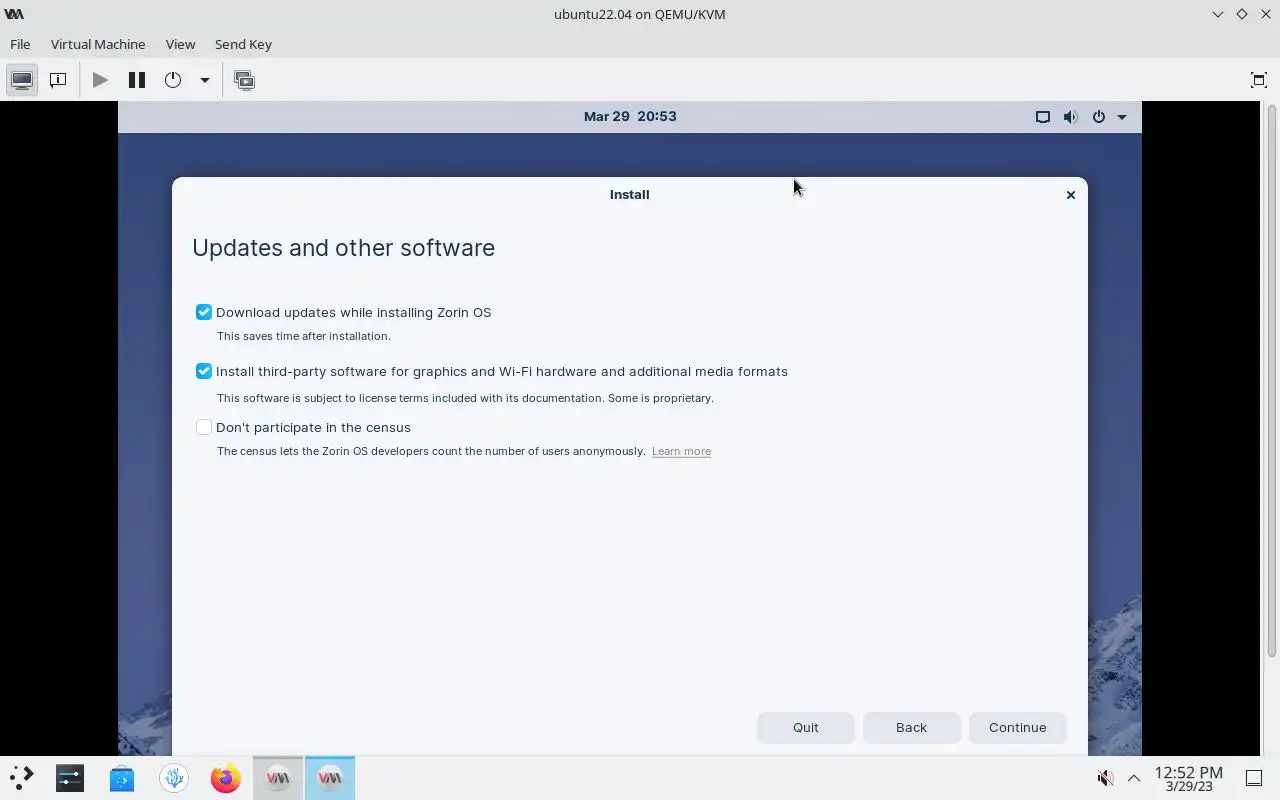The width and height of the screenshot is (1280, 800).
Task: Click the Run virtual machine play icon
Action: coord(100,80)
